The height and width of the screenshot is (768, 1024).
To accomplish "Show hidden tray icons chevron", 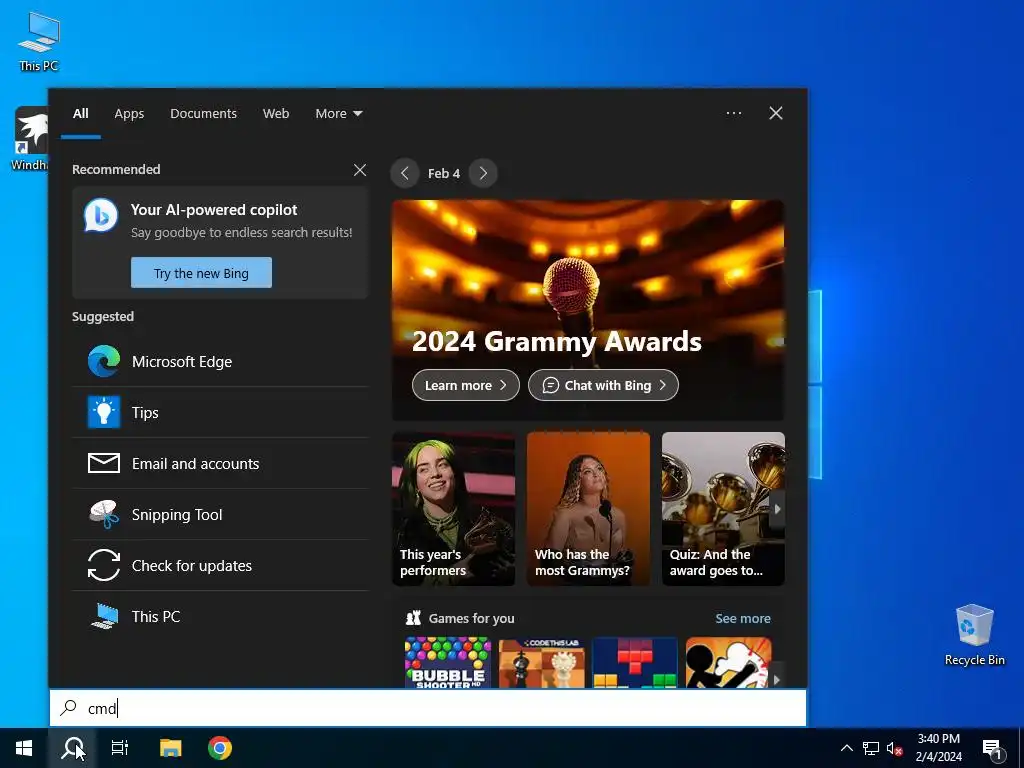I will click(x=846, y=748).
